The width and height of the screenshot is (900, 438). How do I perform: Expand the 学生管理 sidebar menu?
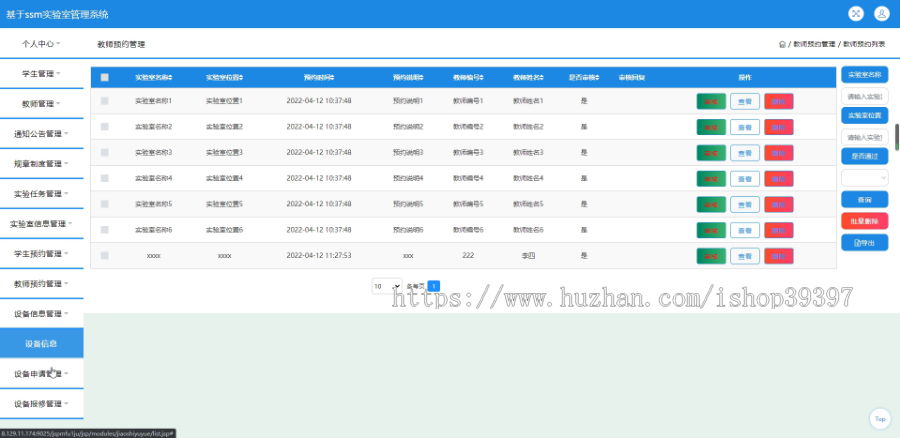click(x=41, y=73)
